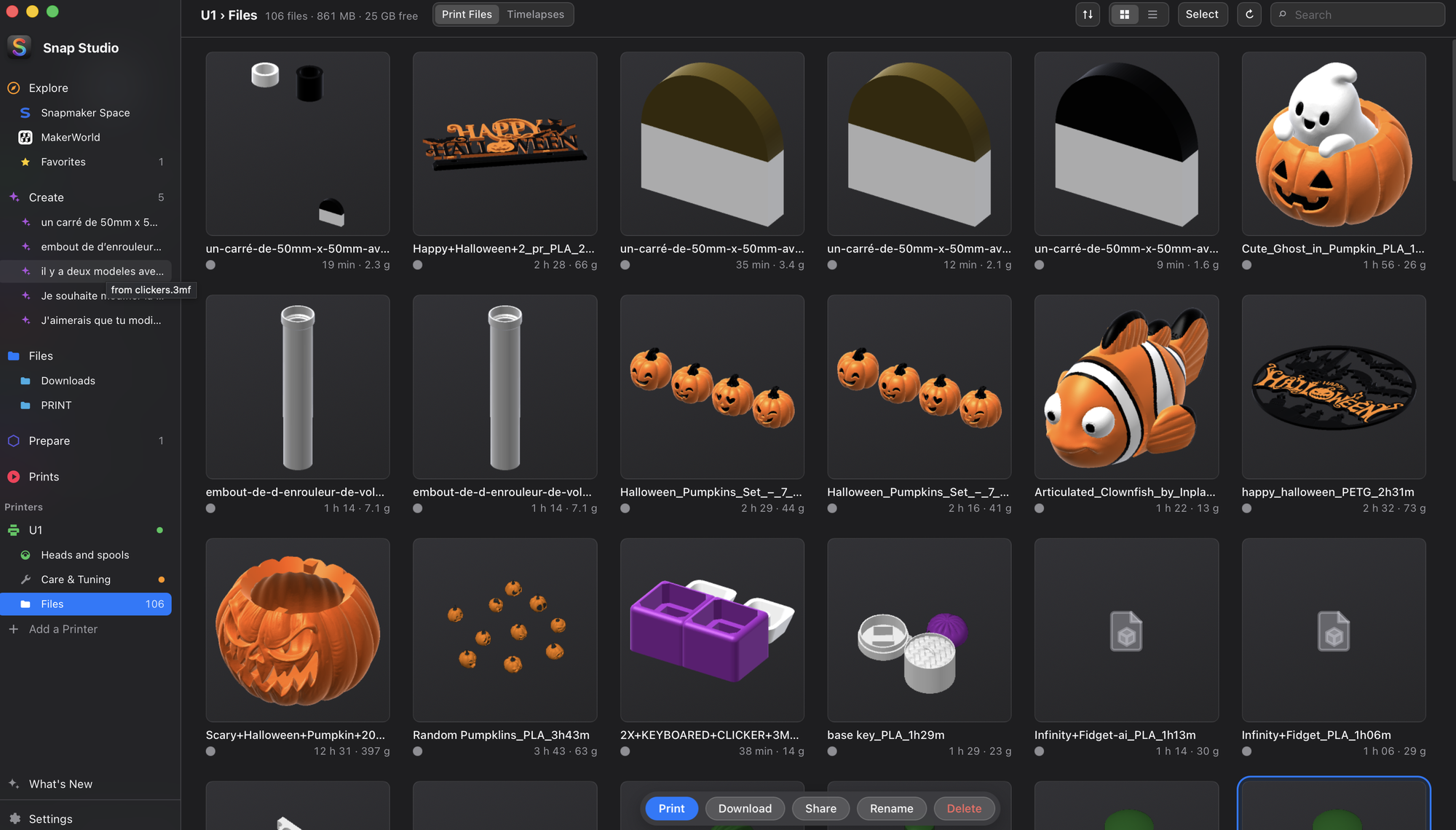Toggle status dot of Scary+Halloween+Pumpkin

point(210,751)
